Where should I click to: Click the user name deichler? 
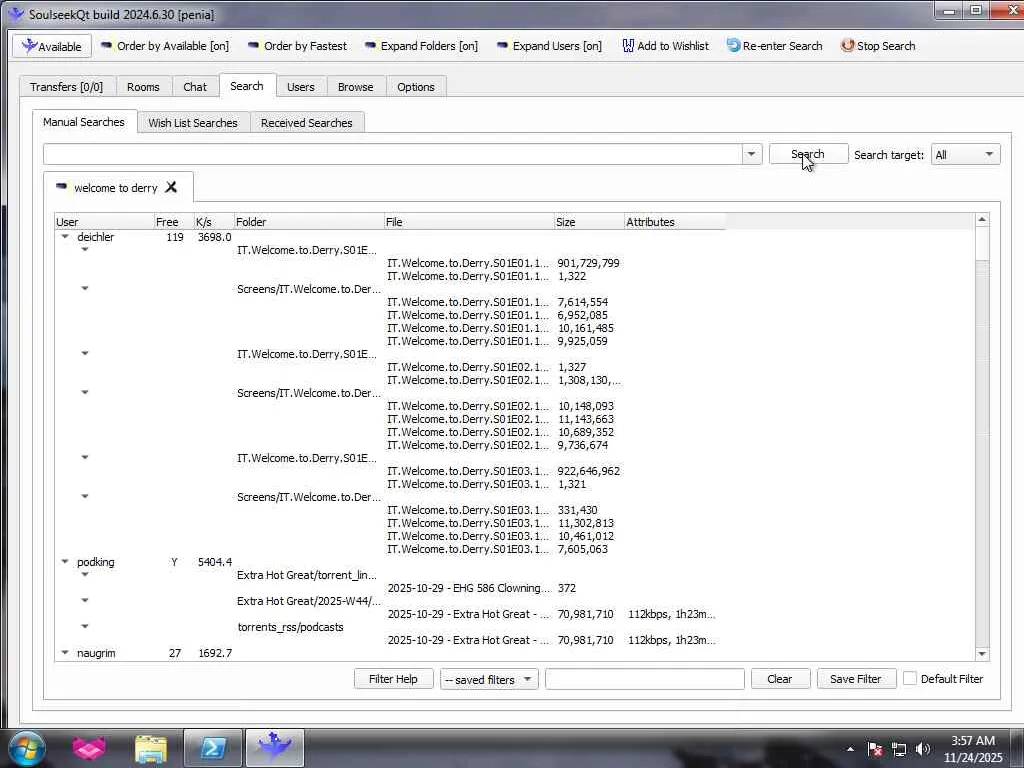(x=95, y=237)
